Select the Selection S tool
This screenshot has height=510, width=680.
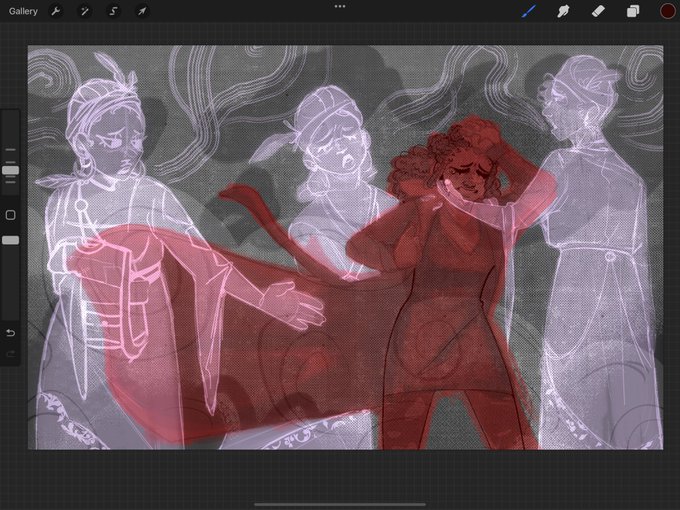(x=113, y=11)
